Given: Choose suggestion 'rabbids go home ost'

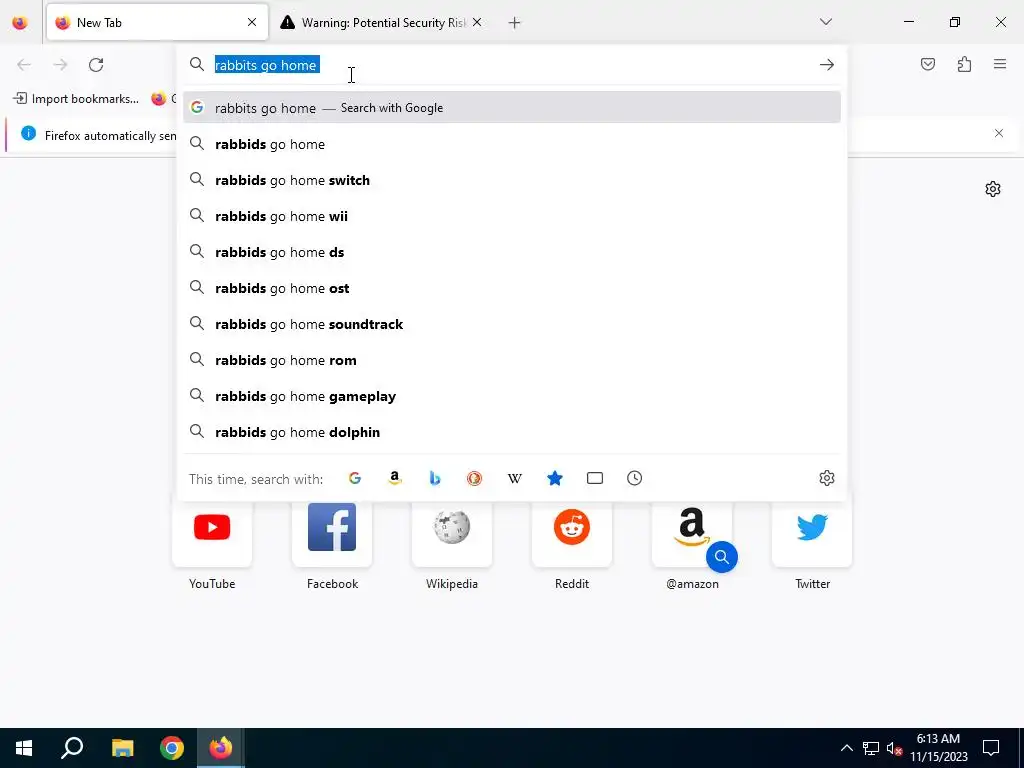Looking at the screenshot, I should pos(511,288).
